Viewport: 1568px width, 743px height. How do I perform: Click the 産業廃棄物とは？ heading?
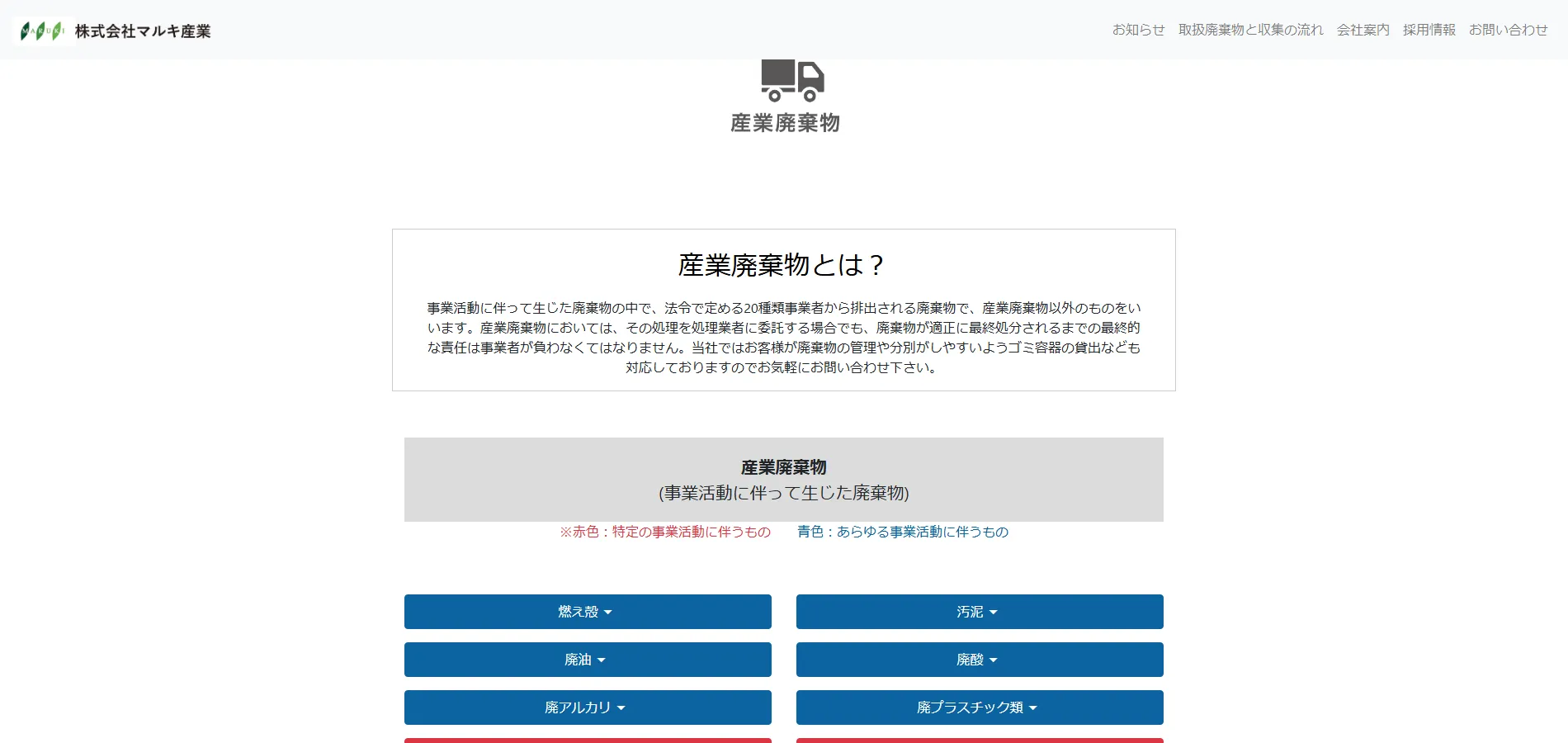click(783, 265)
